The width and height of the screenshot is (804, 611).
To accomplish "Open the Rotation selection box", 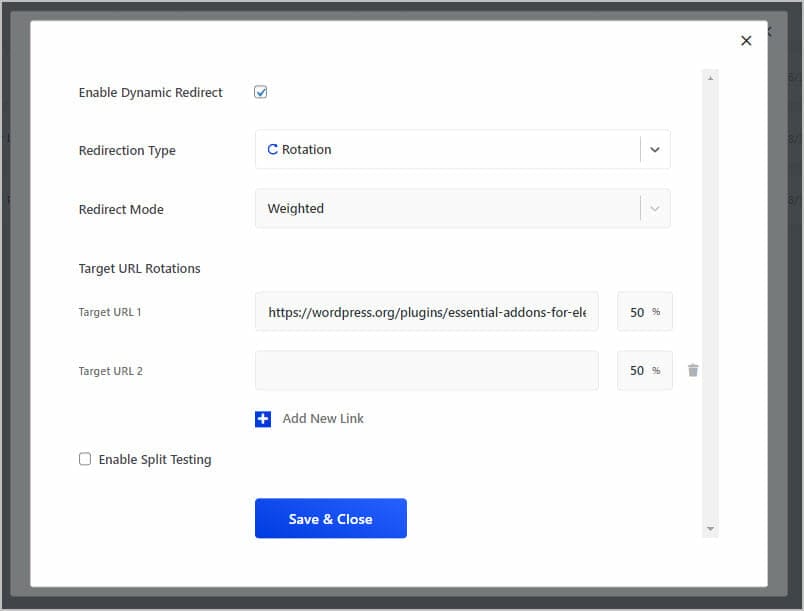I will coord(463,150).
